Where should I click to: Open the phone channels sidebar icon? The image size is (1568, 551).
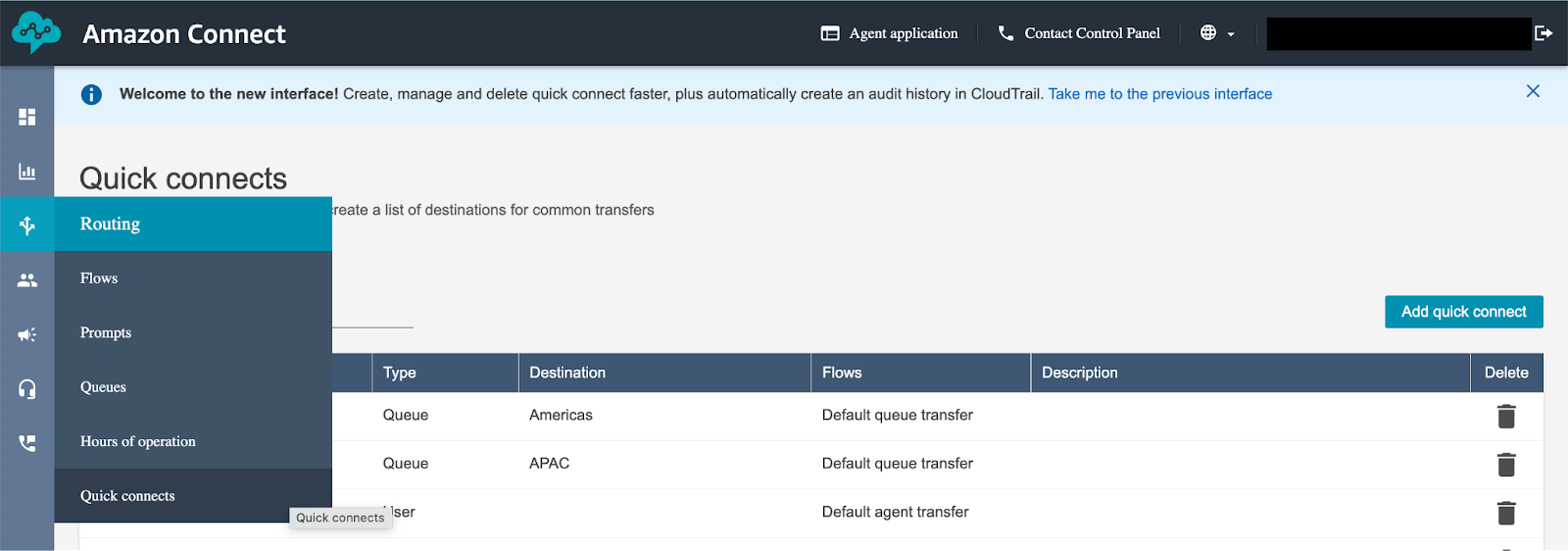[27, 443]
